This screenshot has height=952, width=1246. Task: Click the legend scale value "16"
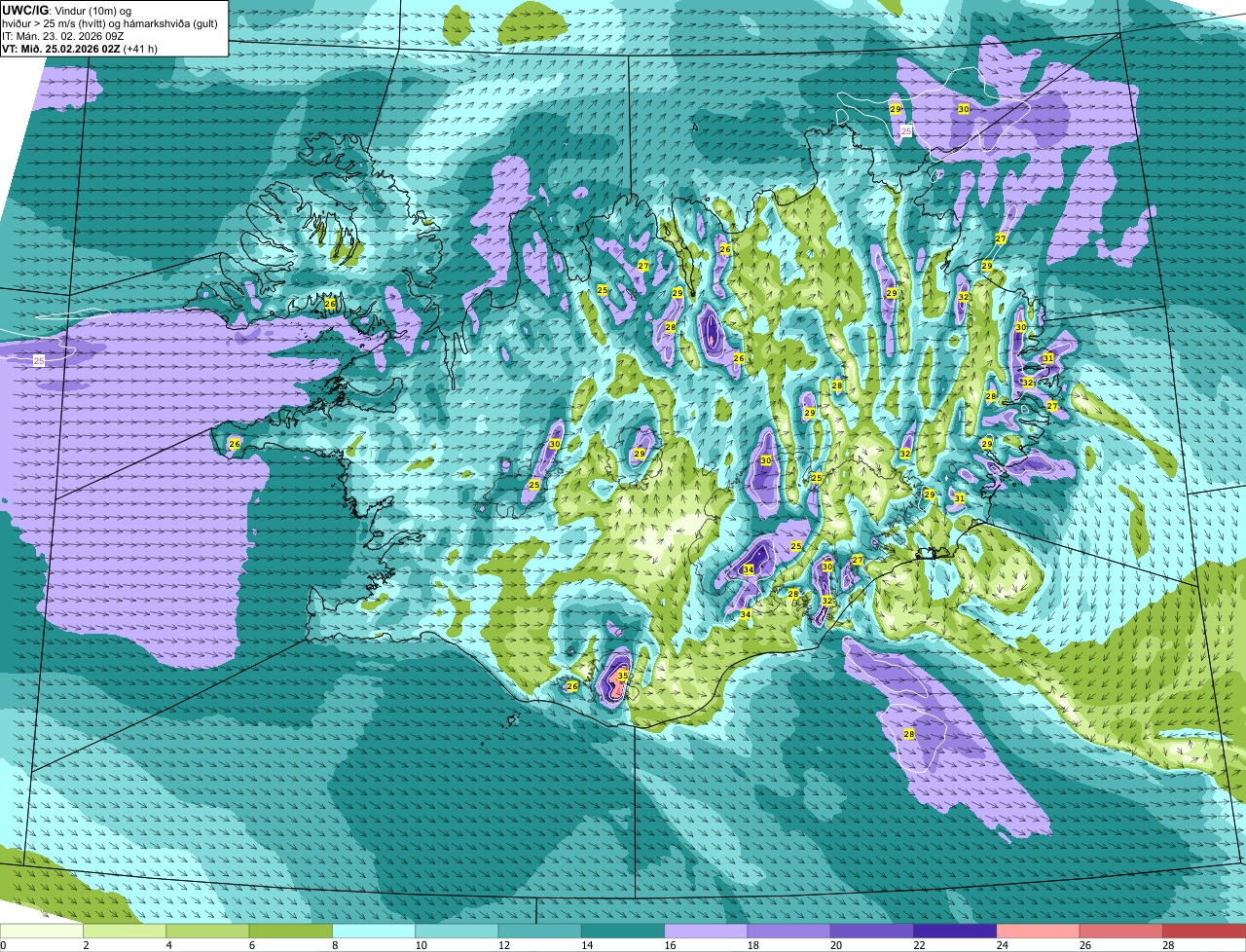(x=669, y=945)
